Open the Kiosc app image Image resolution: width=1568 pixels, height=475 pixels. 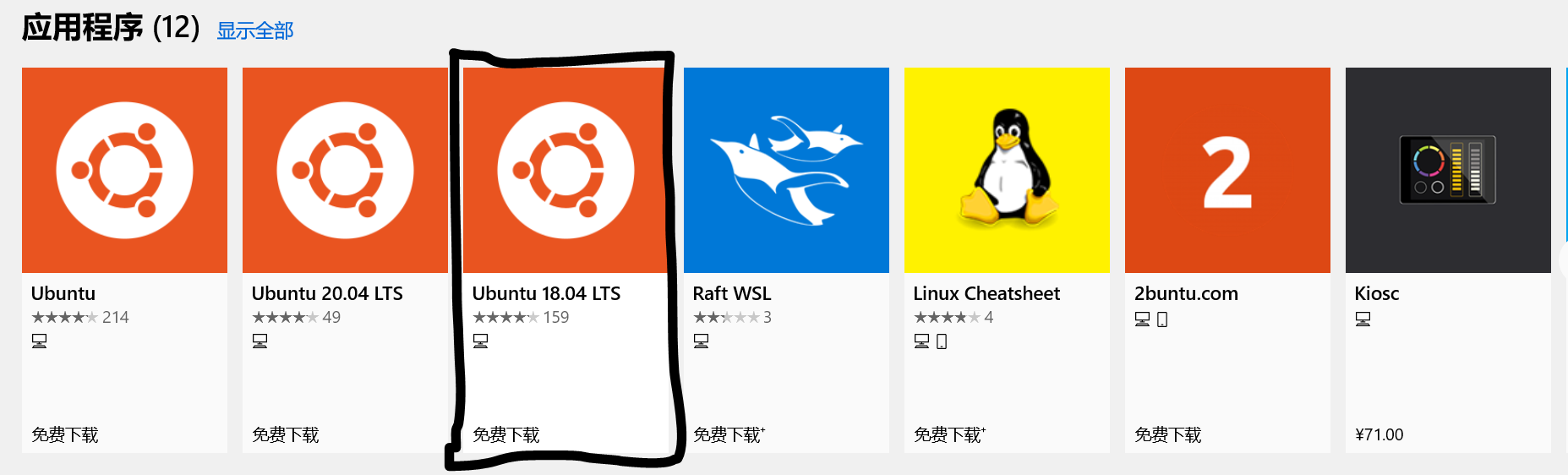(1448, 170)
